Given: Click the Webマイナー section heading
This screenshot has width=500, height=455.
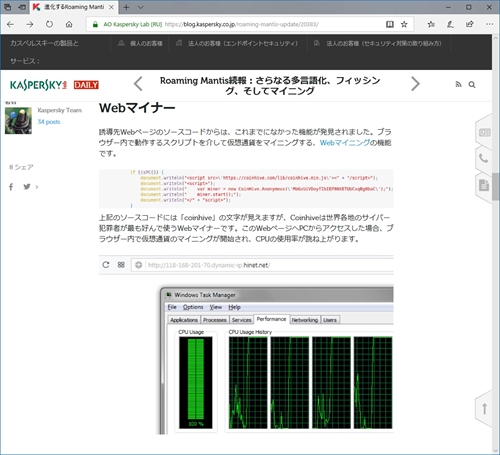Looking at the screenshot, I should tap(137, 108).
